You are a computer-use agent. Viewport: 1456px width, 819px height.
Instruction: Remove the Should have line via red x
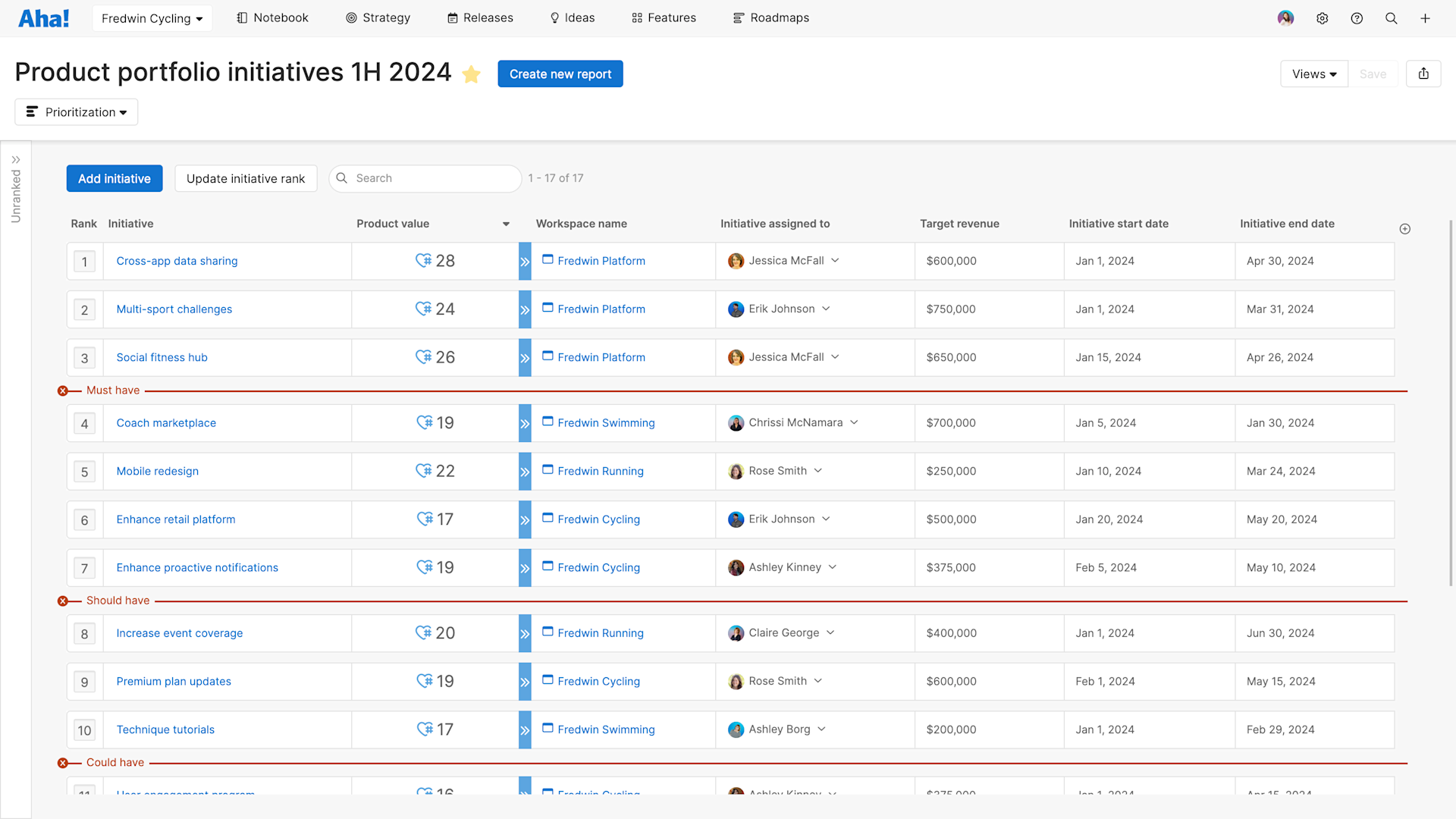(64, 601)
